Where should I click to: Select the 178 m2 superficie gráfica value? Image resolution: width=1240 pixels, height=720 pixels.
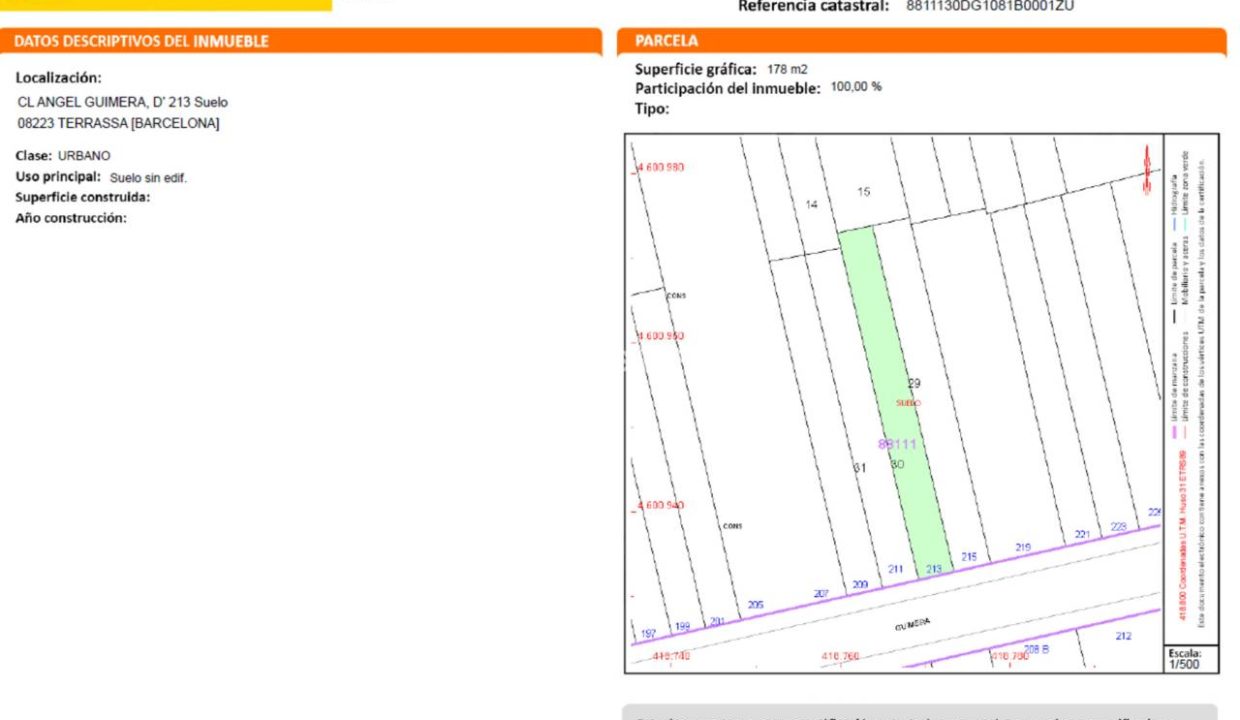click(x=787, y=69)
